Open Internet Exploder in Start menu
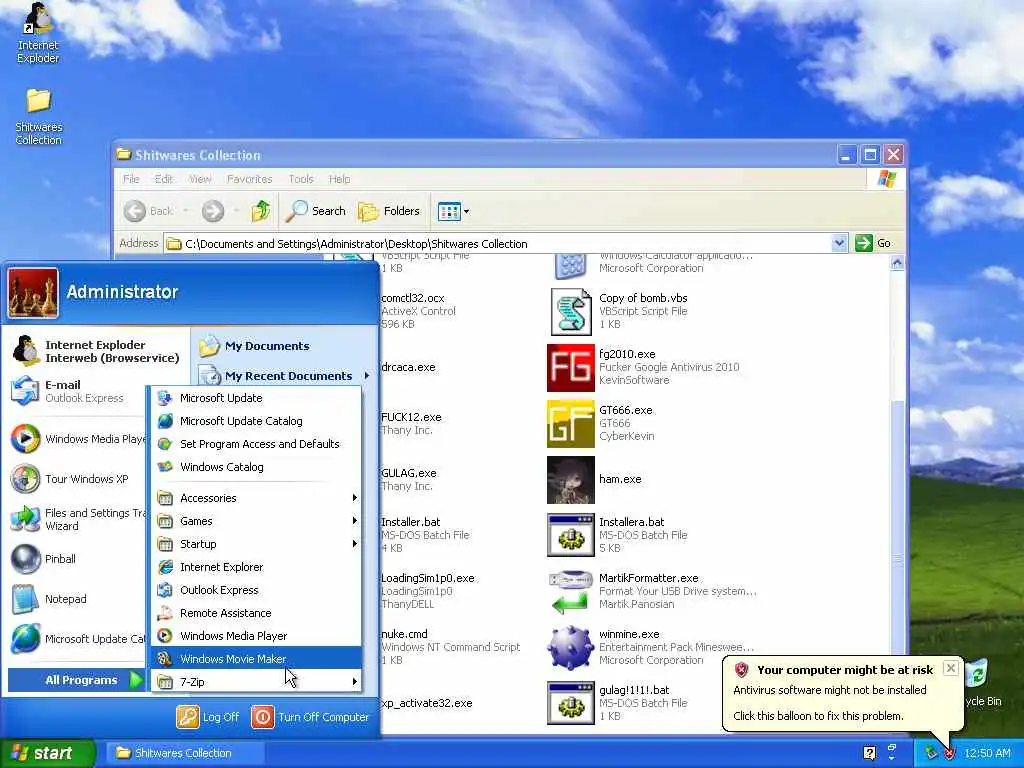Viewport: 1024px width, 768px height. [x=96, y=351]
